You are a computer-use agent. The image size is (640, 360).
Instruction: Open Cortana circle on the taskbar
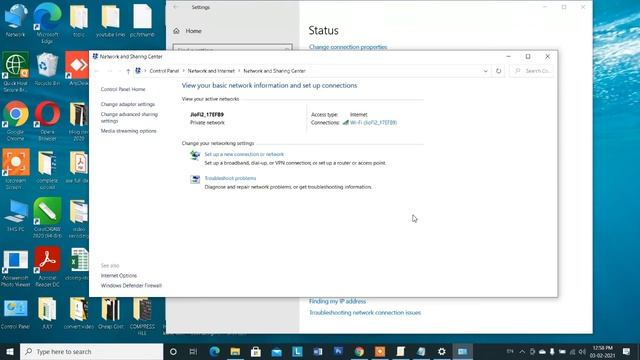coord(173,351)
